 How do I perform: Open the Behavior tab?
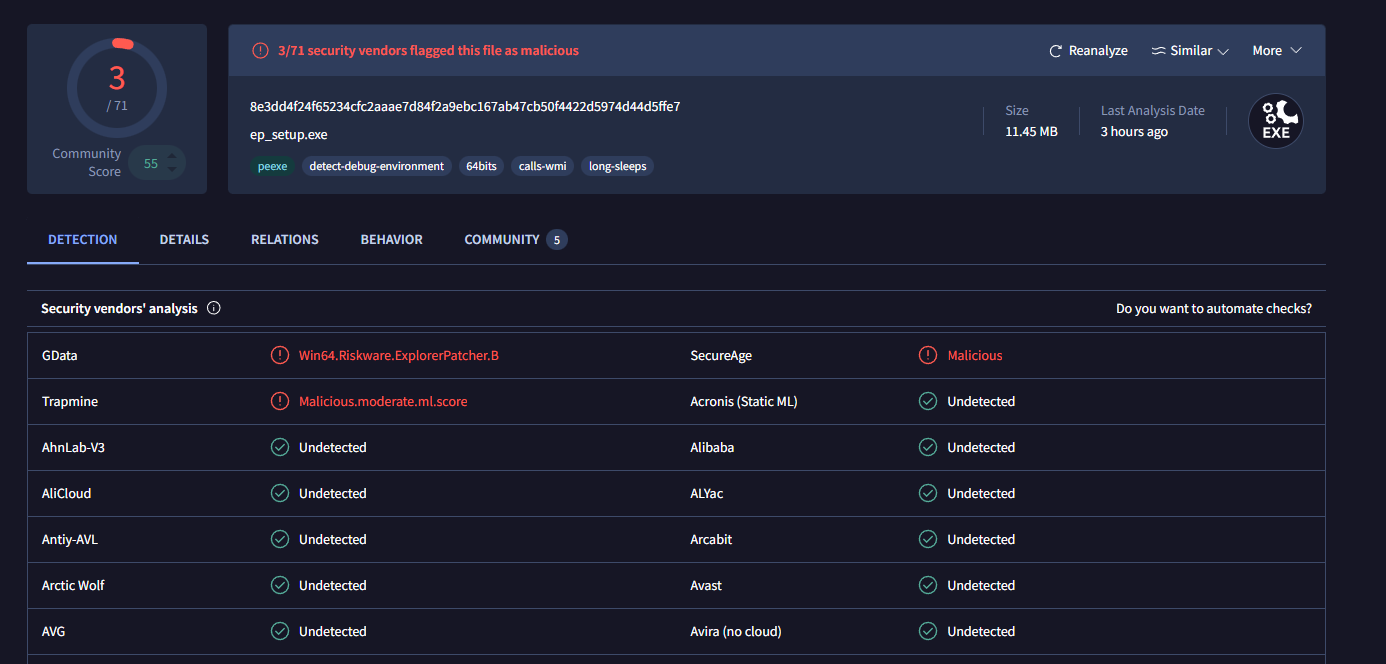point(391,239)
